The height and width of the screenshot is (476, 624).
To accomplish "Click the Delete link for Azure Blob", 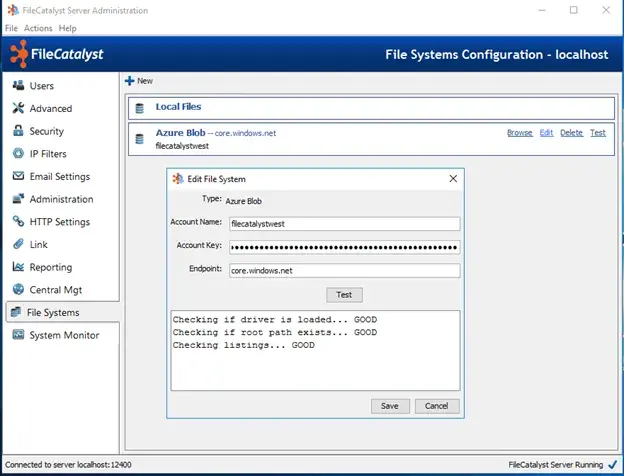I will click(x=571, y=133).
